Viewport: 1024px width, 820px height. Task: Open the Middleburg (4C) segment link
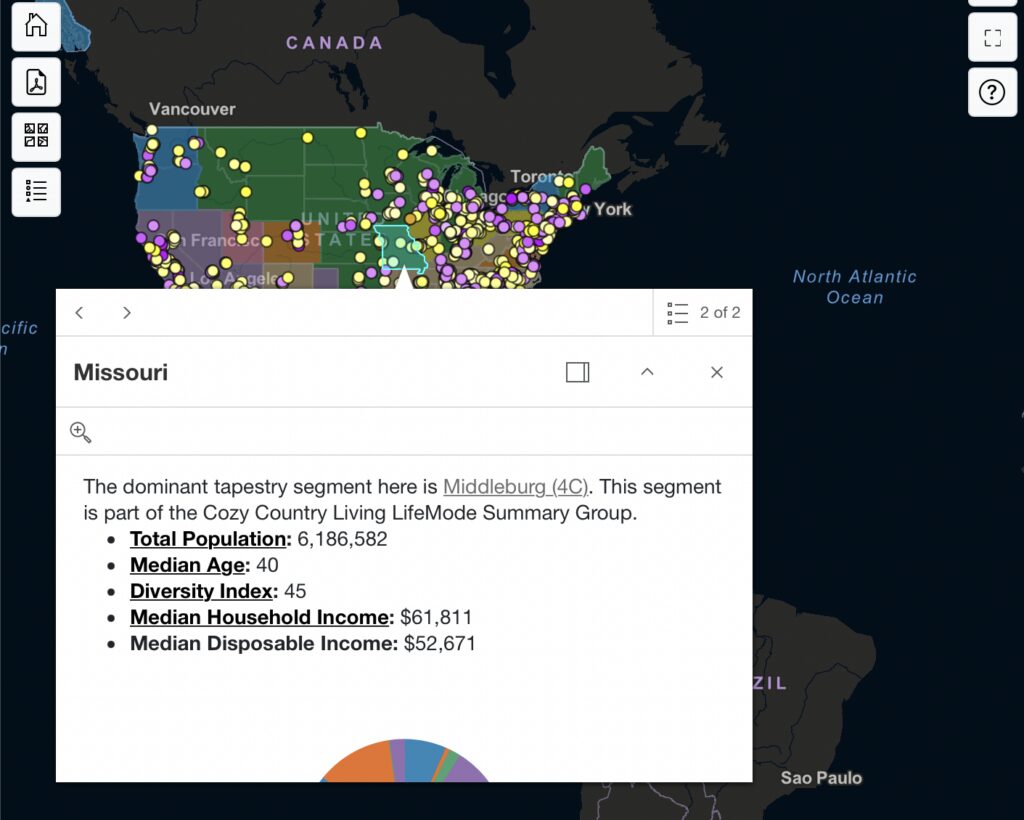coord(516,487)
